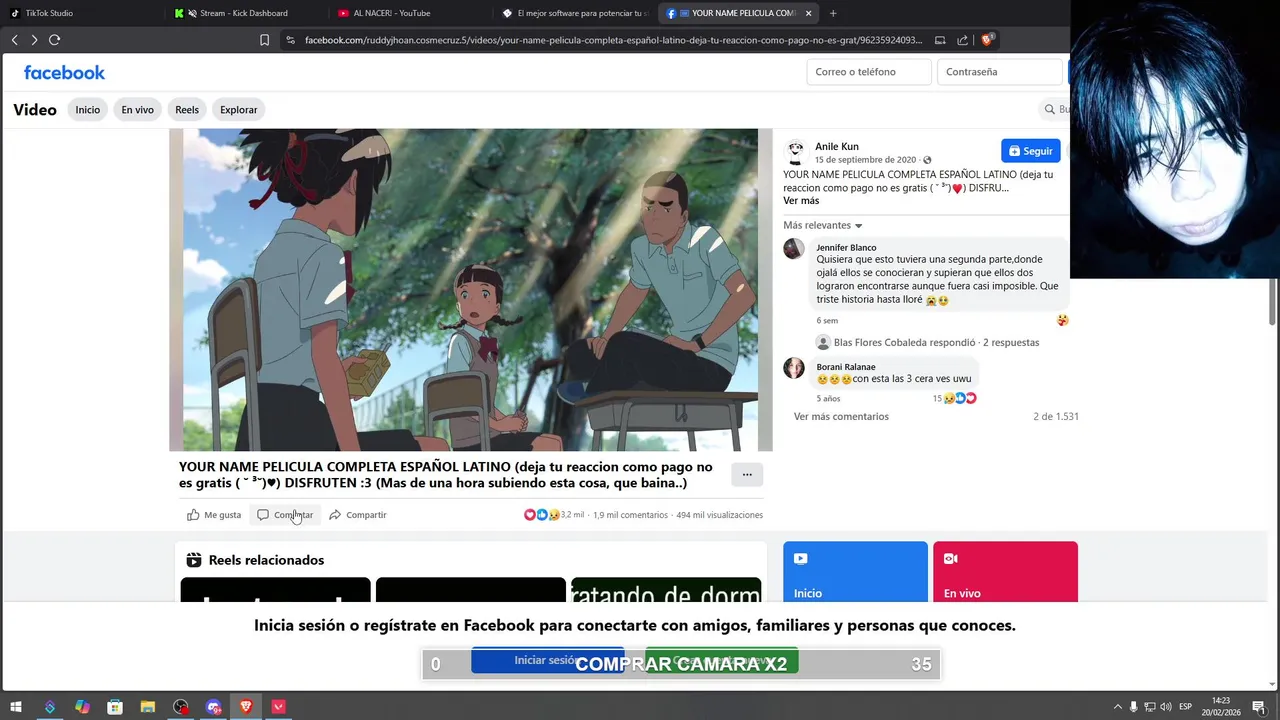
Task: Click the picture-in-picture icon in address bar
Action: coord(940,40)
